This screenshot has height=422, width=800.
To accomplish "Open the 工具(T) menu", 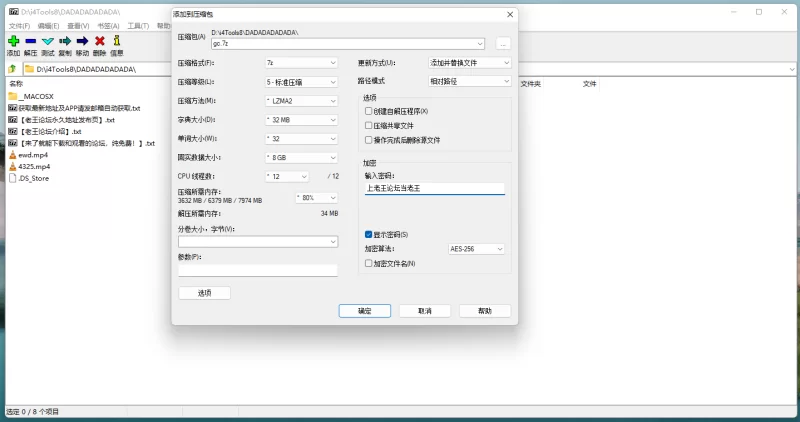I will coord(138,26).
